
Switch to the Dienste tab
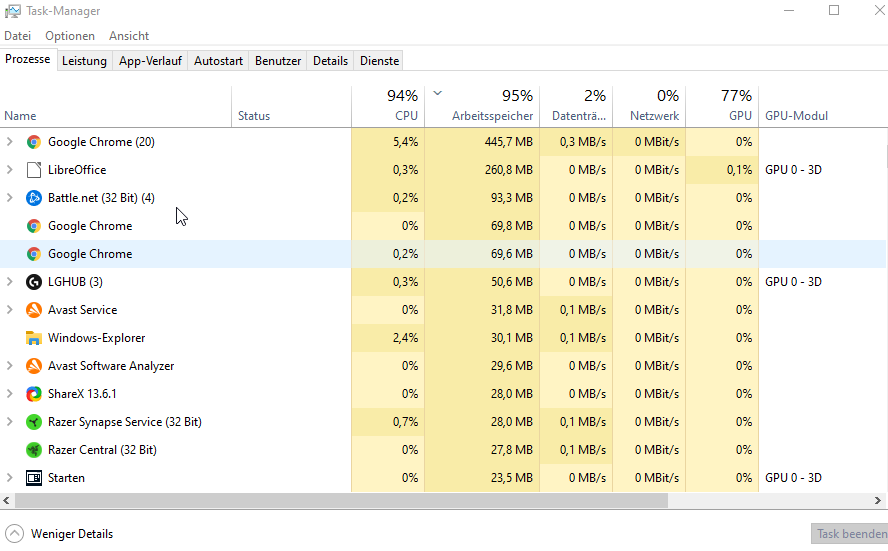click(379, 61)
